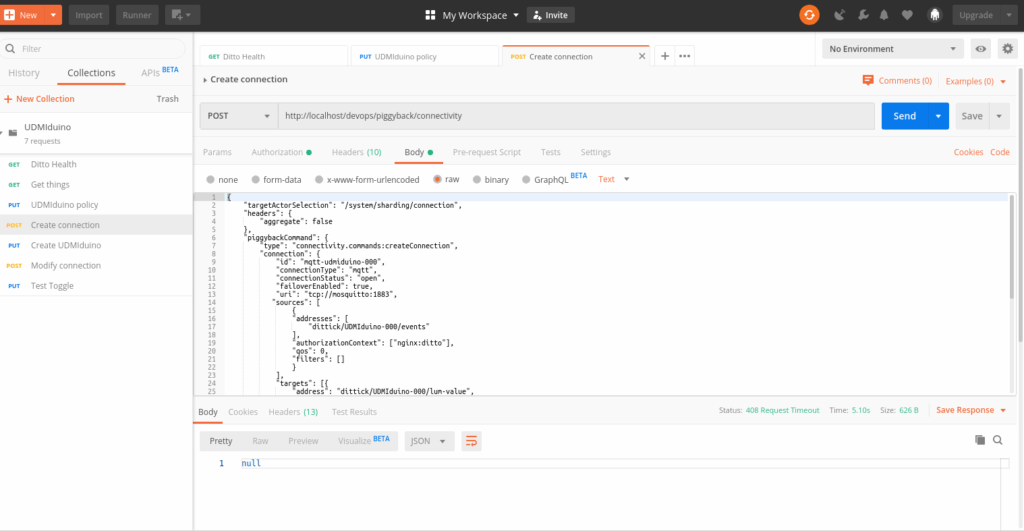Open the Authorization tab

pos(281,152)
